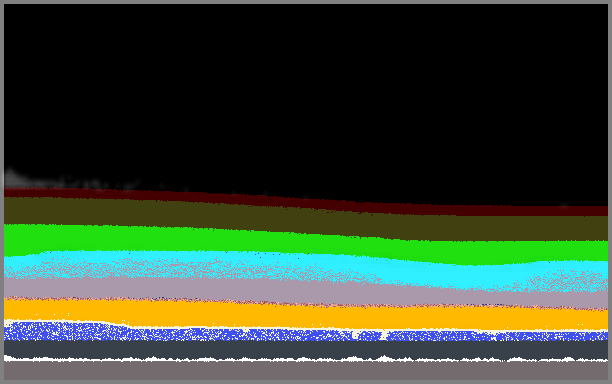Click the speckled boundary between mauve and orange

[306, 303]
